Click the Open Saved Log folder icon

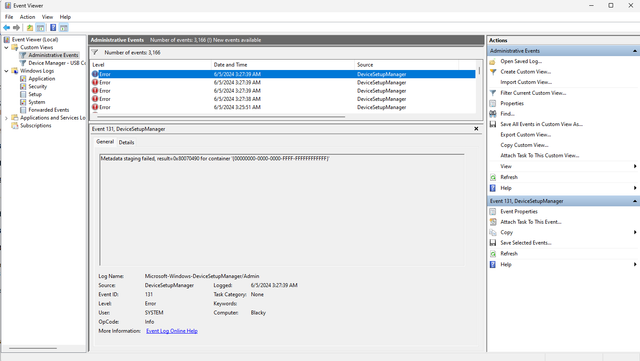pos(493,62)
